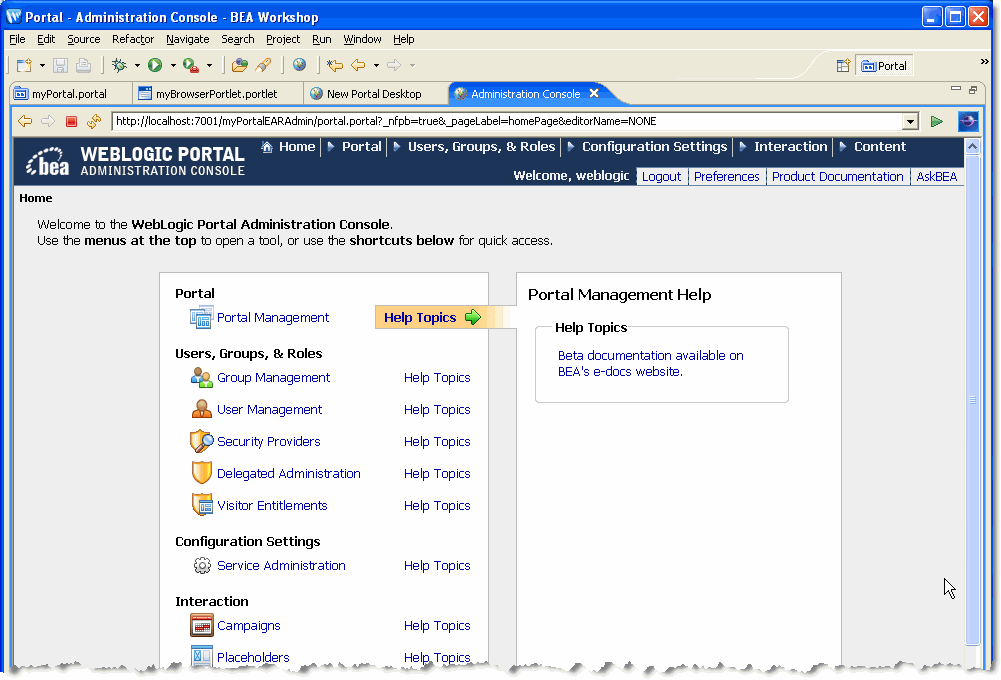Open the Preferences link
Screen dimensions: 1001x680
click(x=726, y=177)
